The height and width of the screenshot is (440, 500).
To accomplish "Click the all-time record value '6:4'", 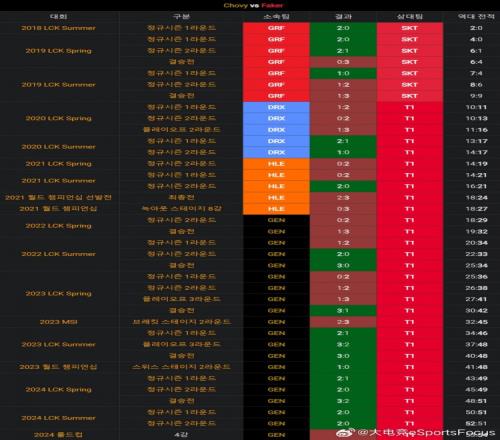I will (x=476, y=62).
